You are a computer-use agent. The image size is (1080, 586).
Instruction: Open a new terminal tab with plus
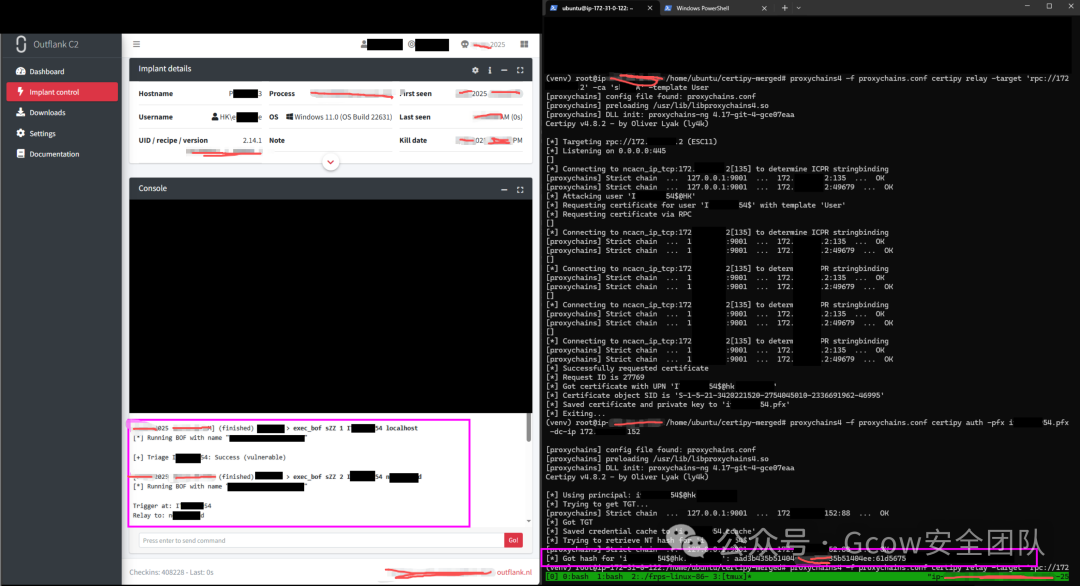coord(785,8)
